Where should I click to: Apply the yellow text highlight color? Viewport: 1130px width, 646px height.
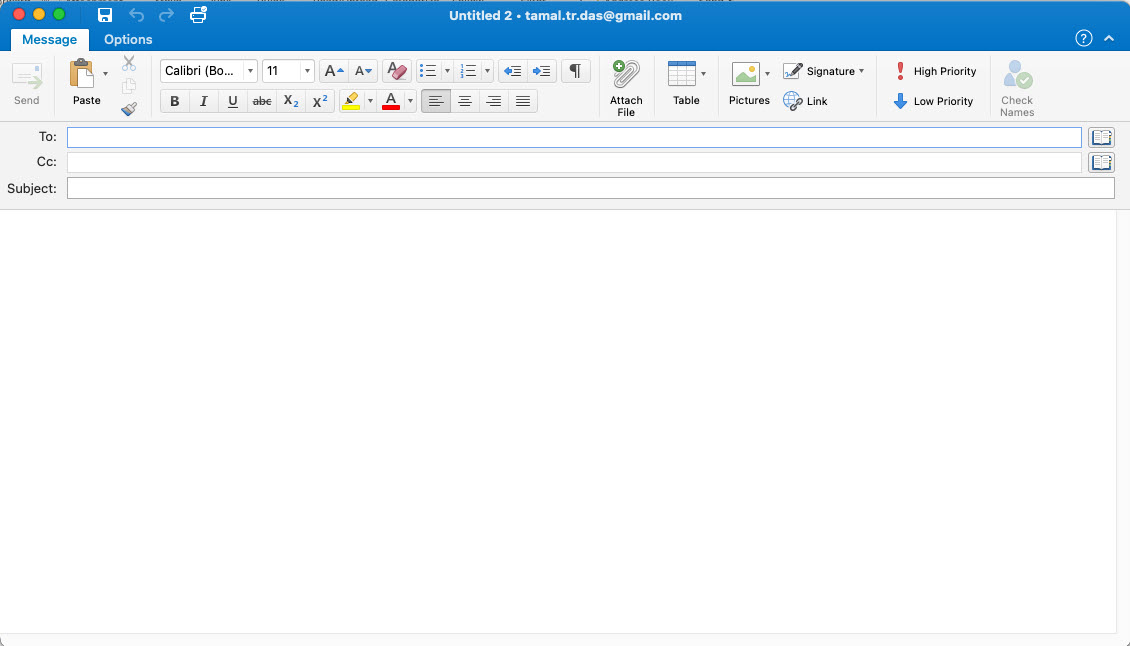pyautogui.click(x=350, y=101)
